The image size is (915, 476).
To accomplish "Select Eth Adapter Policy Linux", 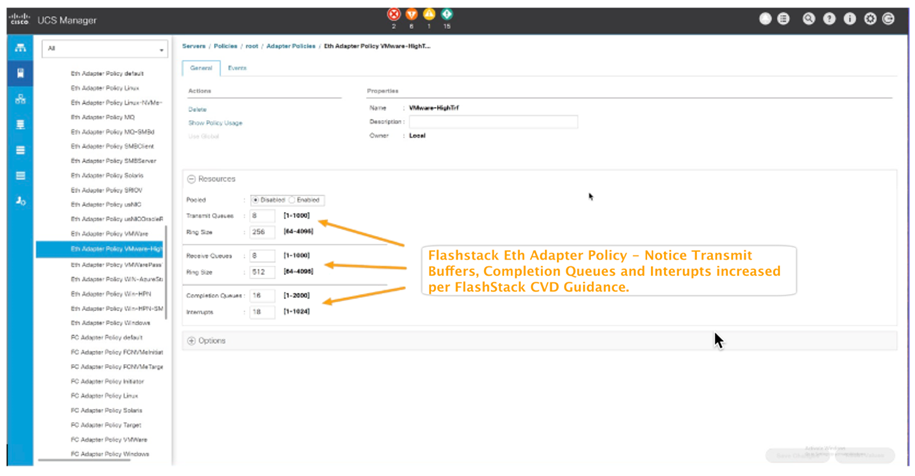I will click(x=105, y=88).
